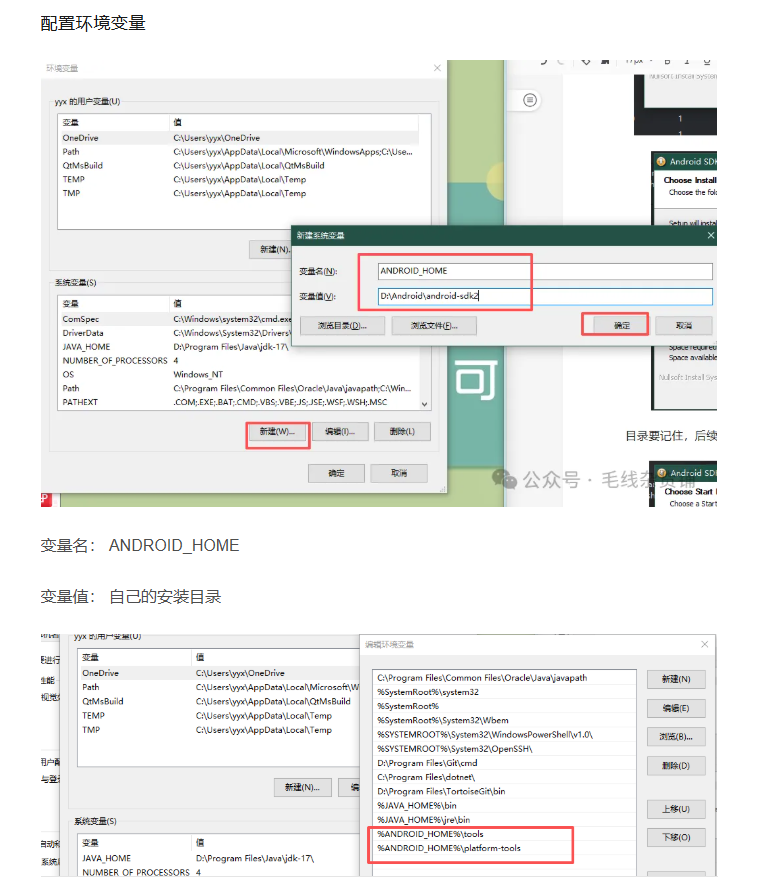This screenshot has height=880, width=758.
Task: Select the %JAVA_HOME%\jre\bin path entry
Action: pyautogui.click(x=504, y=820)
